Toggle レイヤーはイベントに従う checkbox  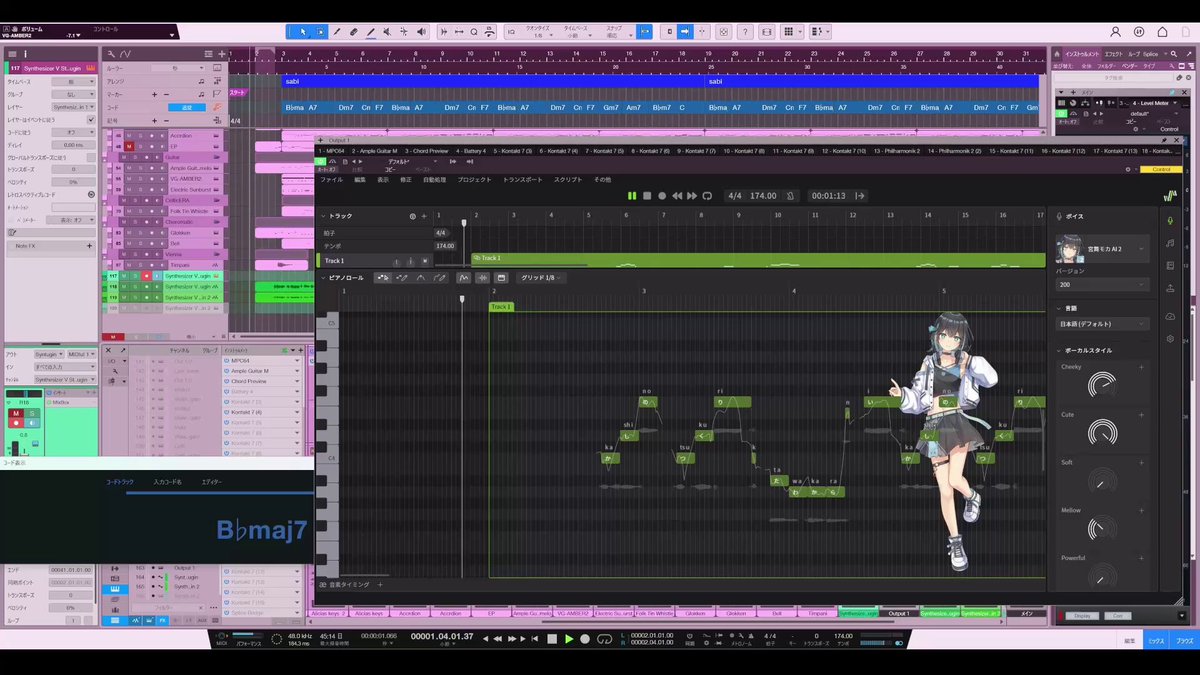[x=91, y=120]
